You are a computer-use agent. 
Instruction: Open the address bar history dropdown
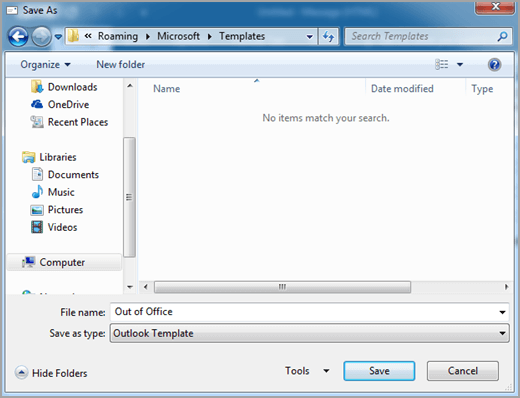click(310, 36)
